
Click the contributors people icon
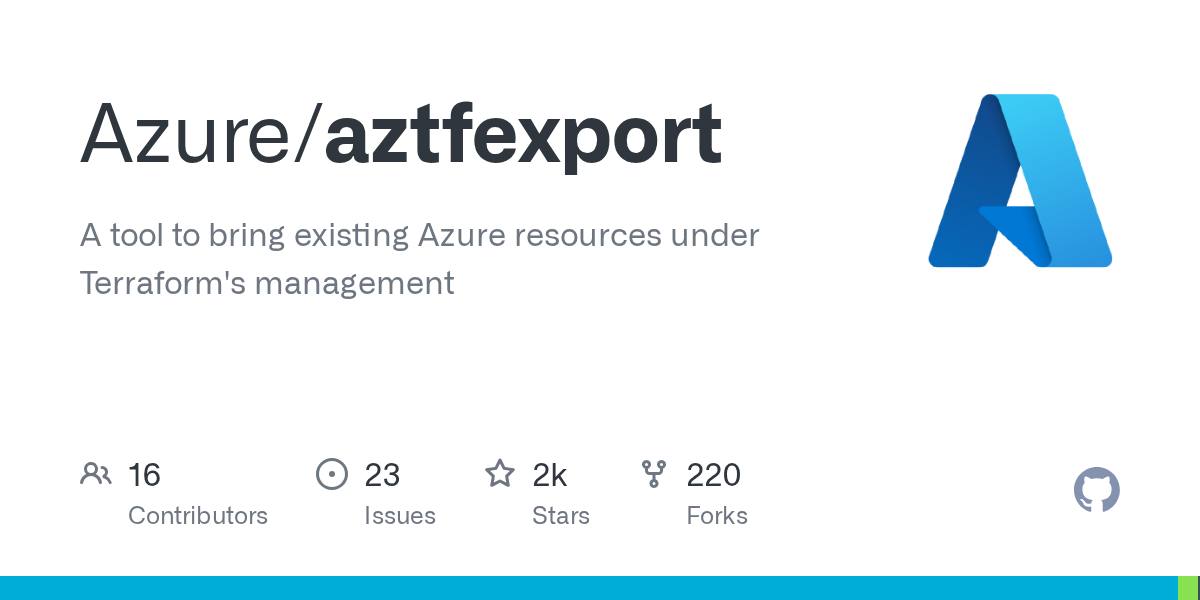(x=96, y=474)
